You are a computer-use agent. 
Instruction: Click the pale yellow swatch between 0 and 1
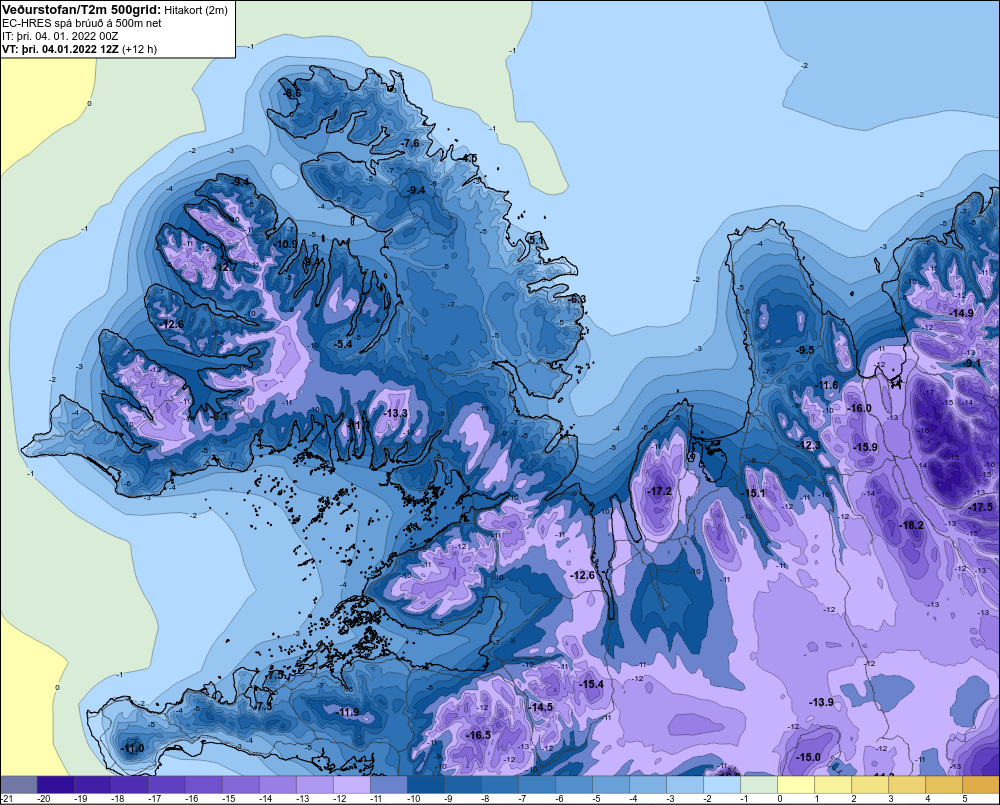(795, 785)
